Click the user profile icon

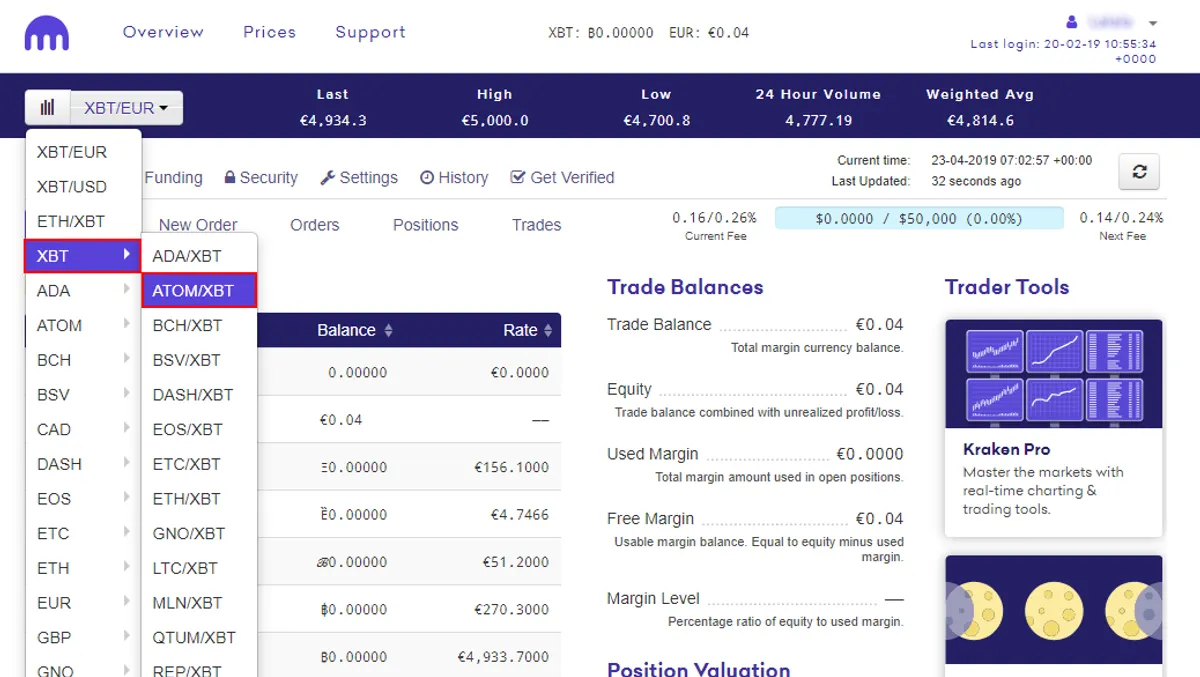point(1072,22)
